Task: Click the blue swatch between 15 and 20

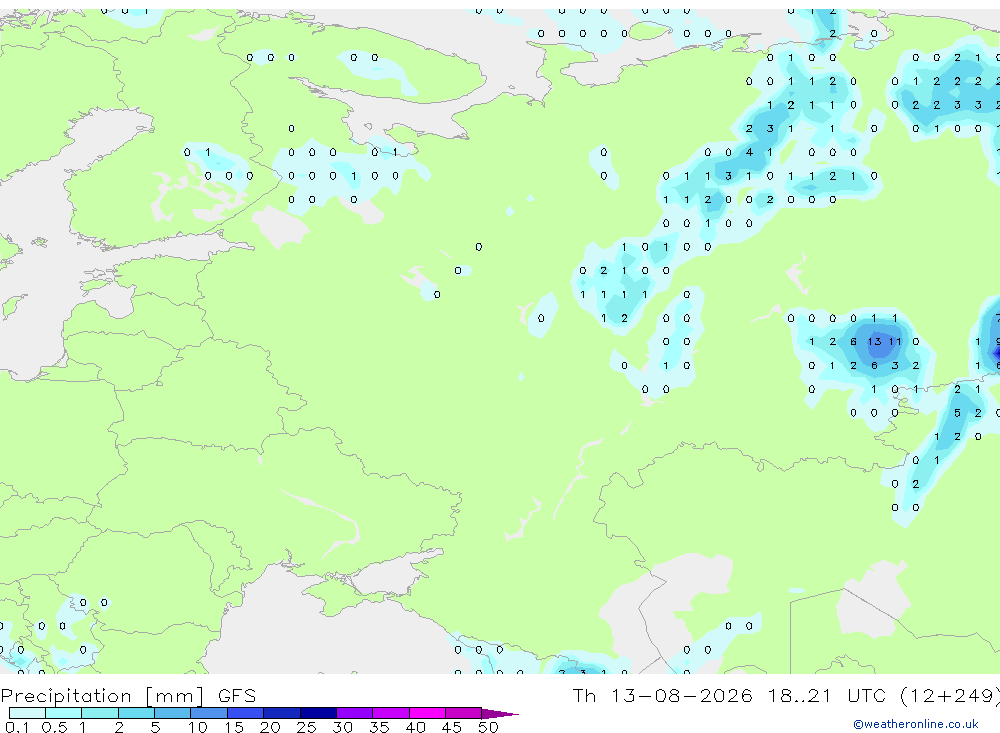Action: (x=246, y=713)
